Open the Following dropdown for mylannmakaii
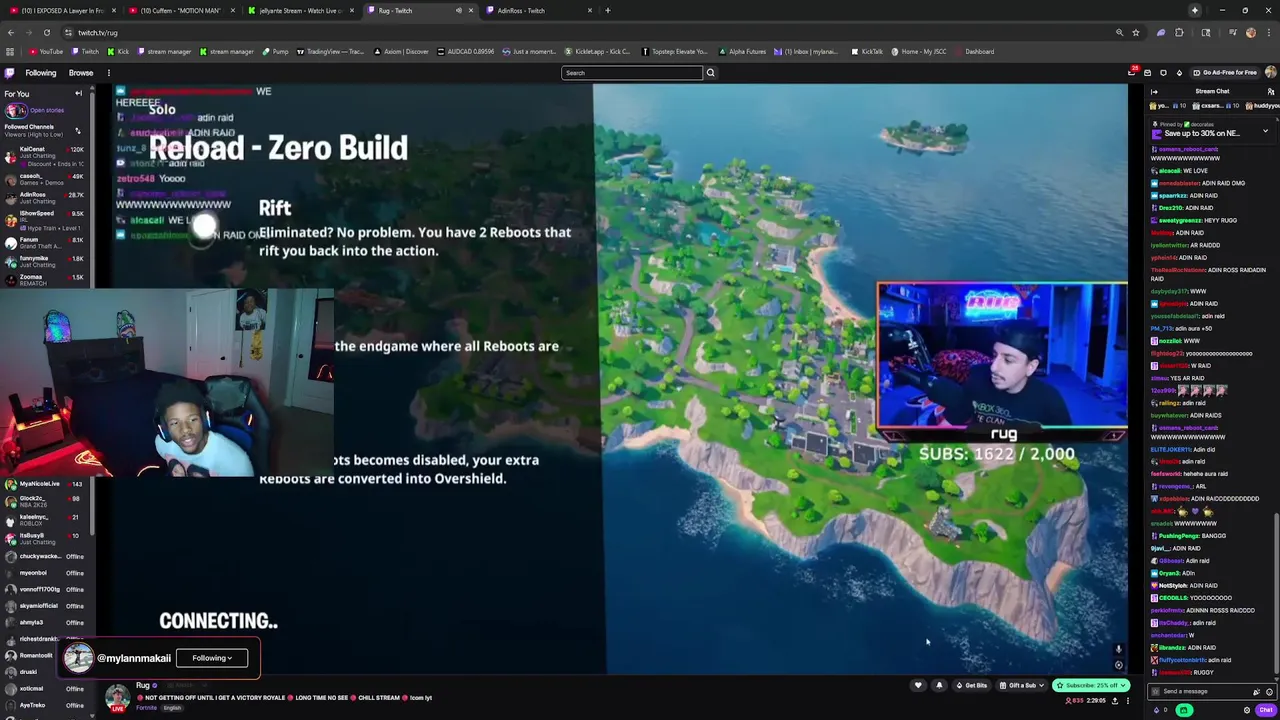The width and height of the screenshot is (1280, 720). click(x=212, y=658)
